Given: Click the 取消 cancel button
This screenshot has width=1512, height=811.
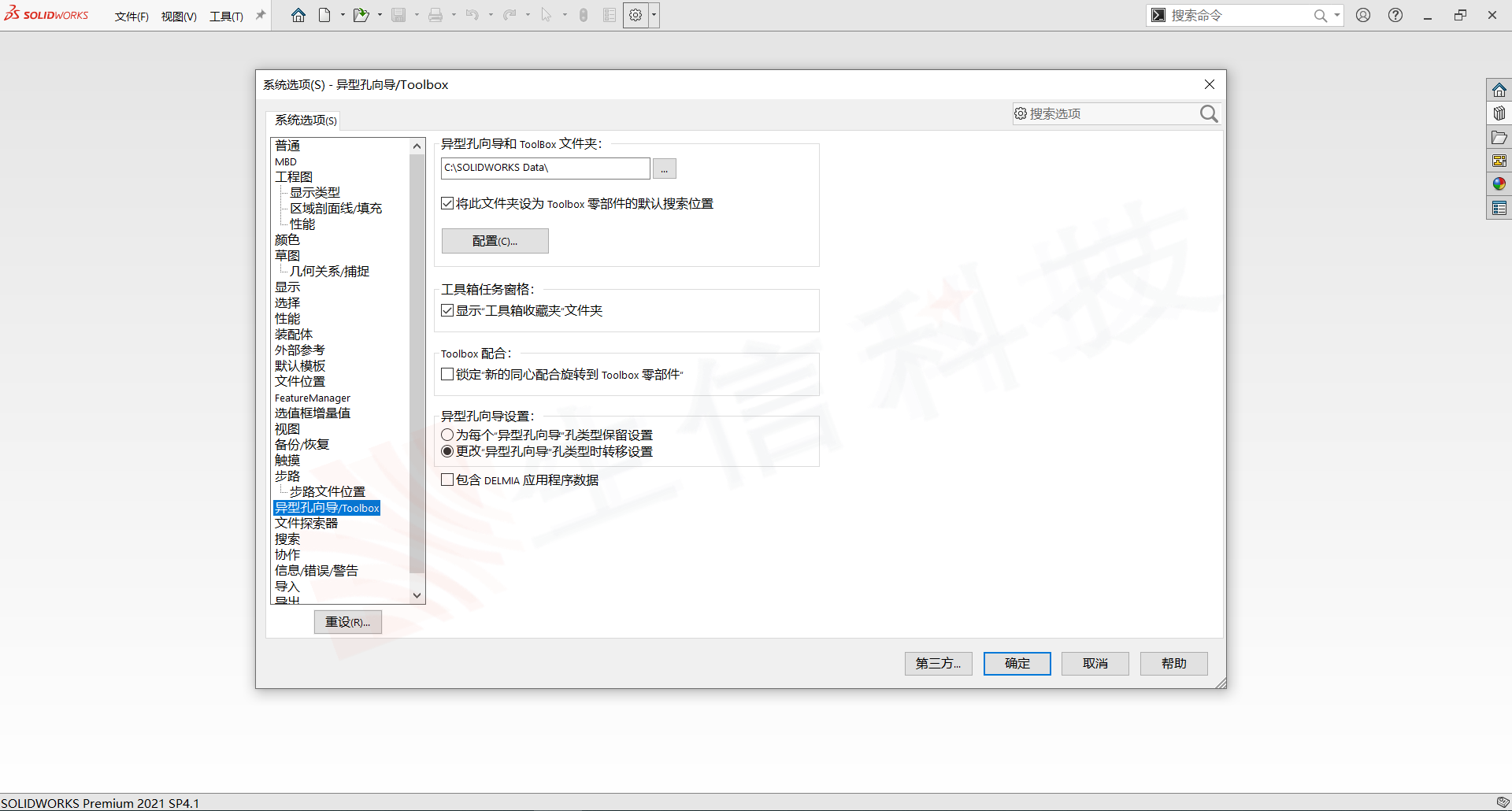Looking at the screenshot, I should tap(1095, 664).
